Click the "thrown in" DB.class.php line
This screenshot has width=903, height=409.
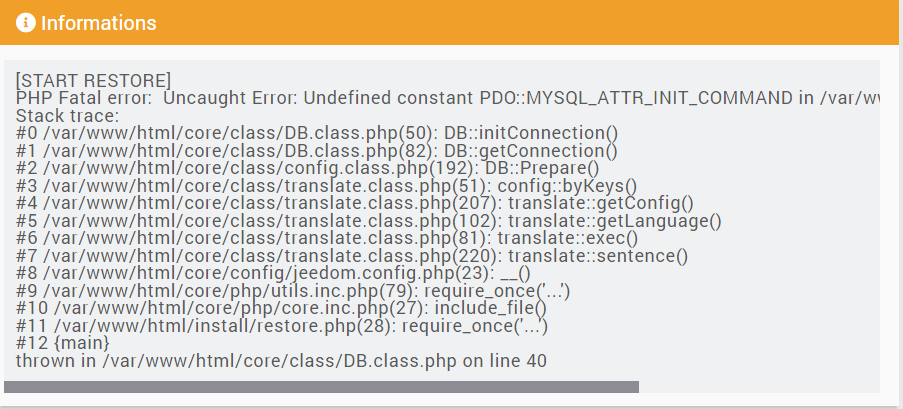click(x=281, y=361)
